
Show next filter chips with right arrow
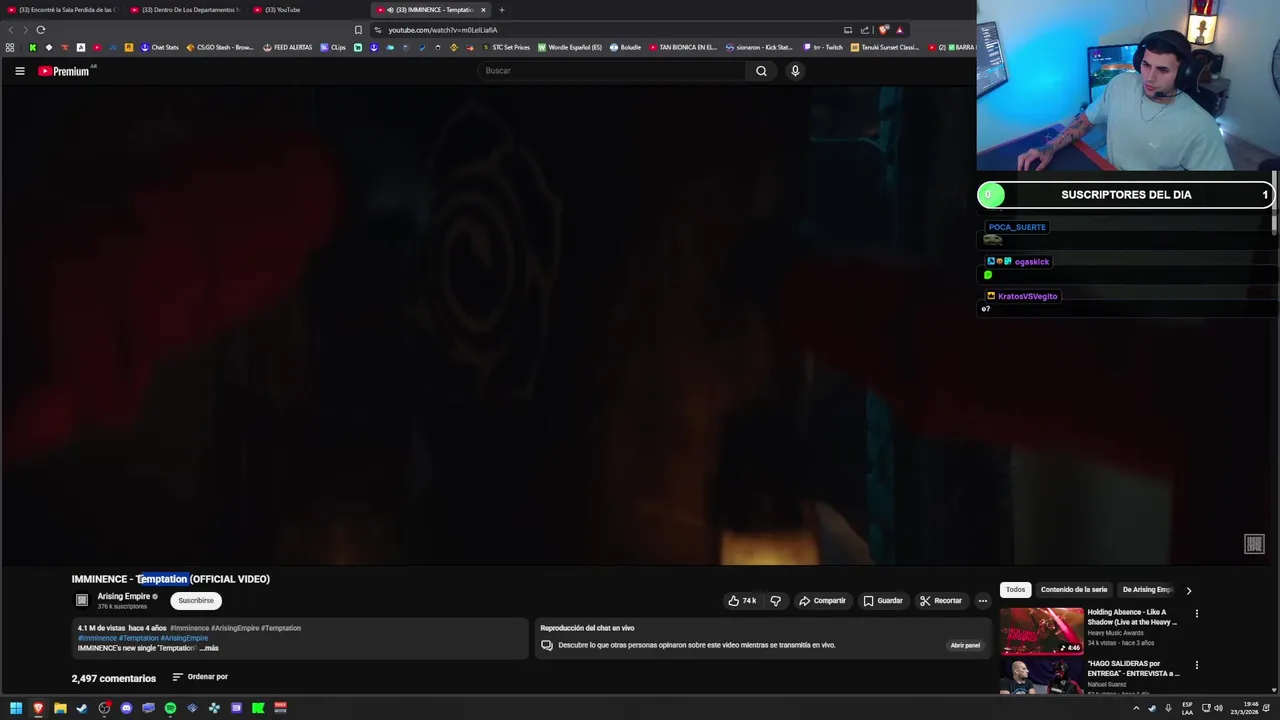pos(1188,590)
